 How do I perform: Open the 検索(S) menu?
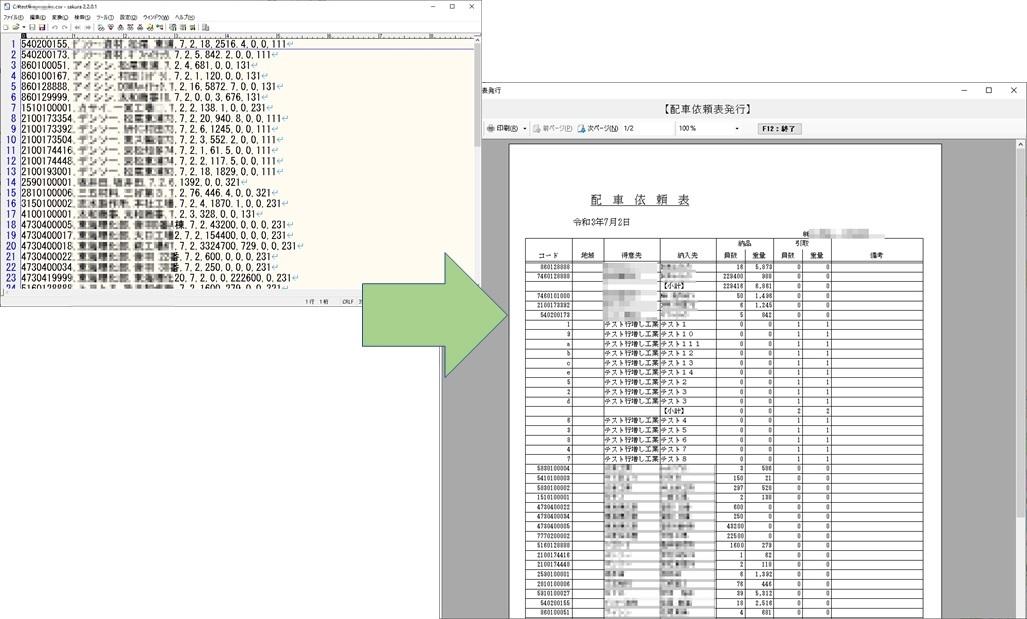[82, 17]
